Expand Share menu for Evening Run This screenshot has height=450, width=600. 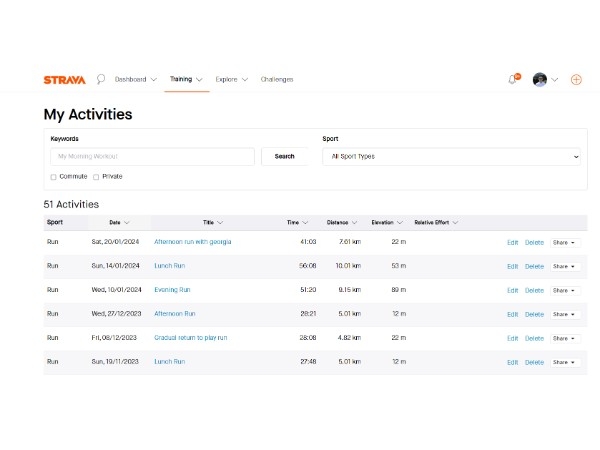tap(565, 291)
